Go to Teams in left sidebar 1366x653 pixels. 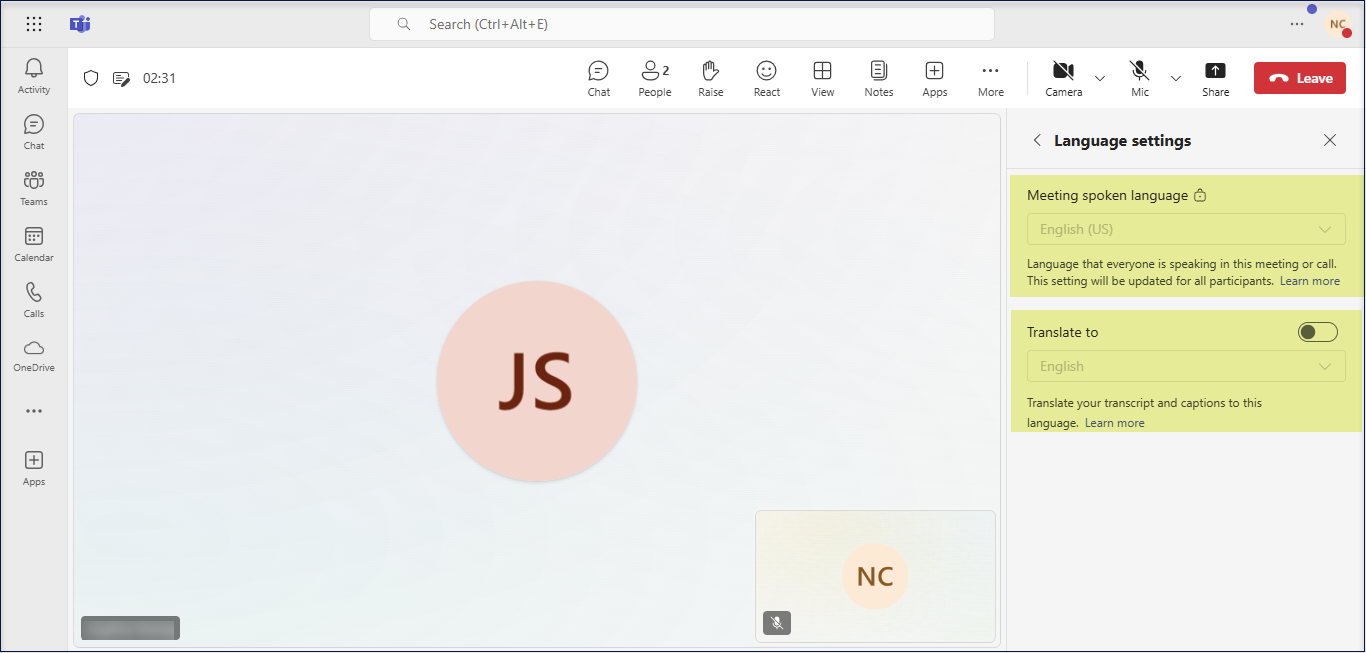click(x=34, y=187)
